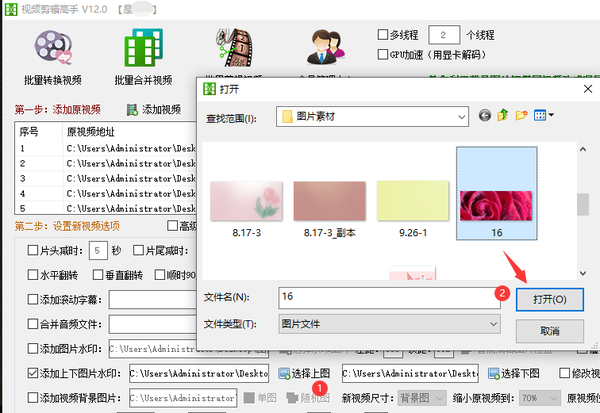Image resolution: width=600 pixels, height=413 pixels.
Task: Go up one folder level
Action: pyautogui.click(x=503, y=117)
